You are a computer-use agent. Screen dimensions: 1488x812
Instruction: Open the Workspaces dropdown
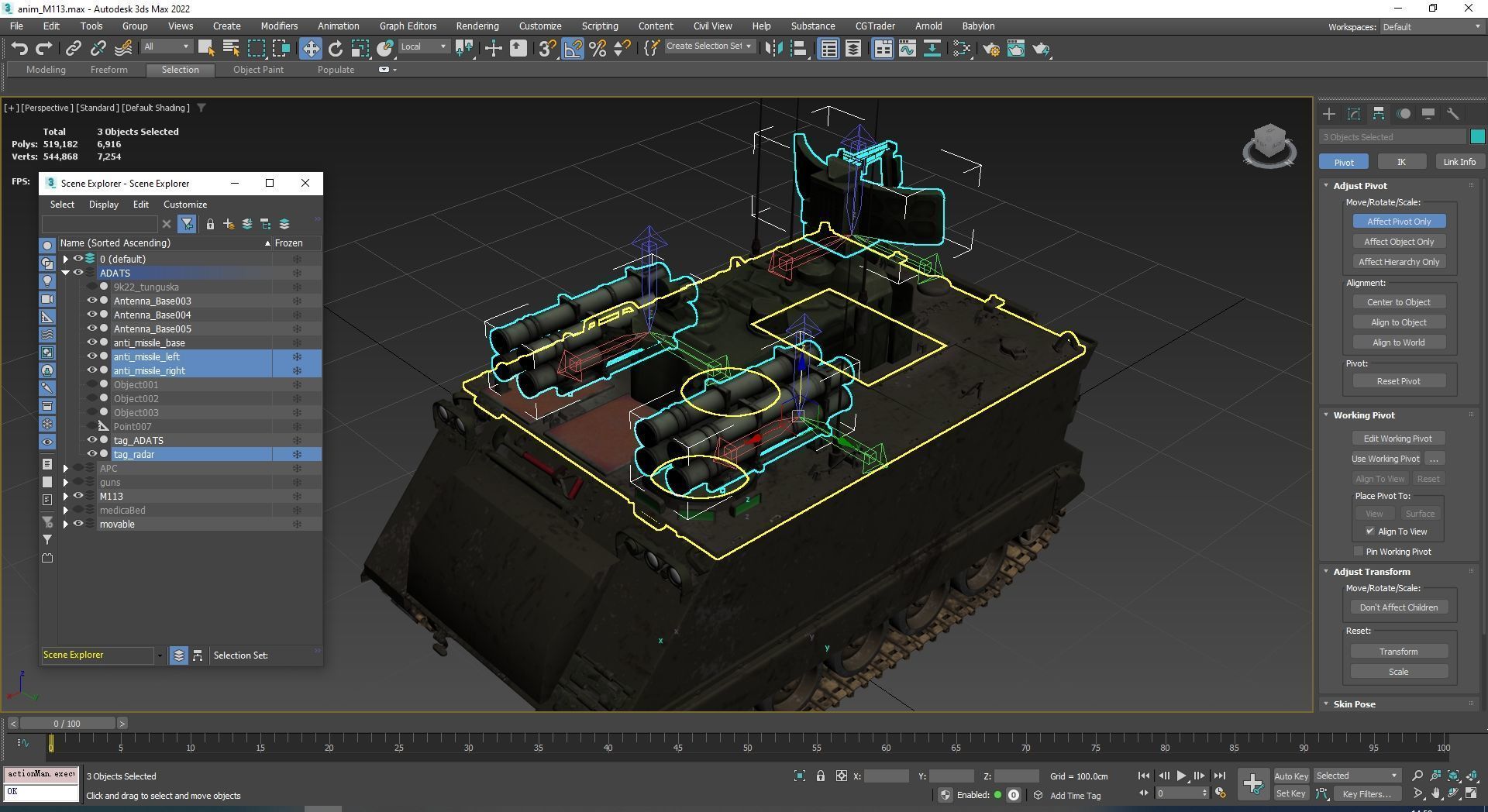1431,27
